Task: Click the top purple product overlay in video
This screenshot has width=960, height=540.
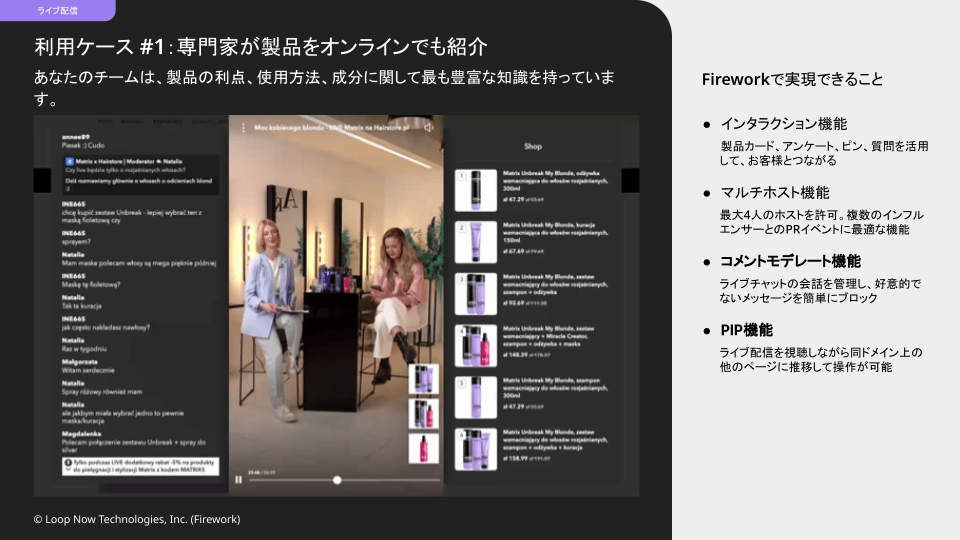Action: (423, 379)
